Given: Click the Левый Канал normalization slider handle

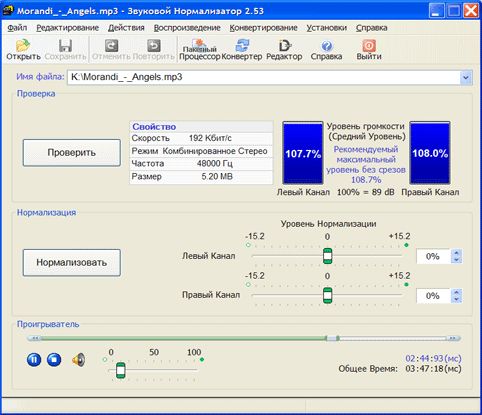Looking at the screenshot, I should [x=328, y=256].
